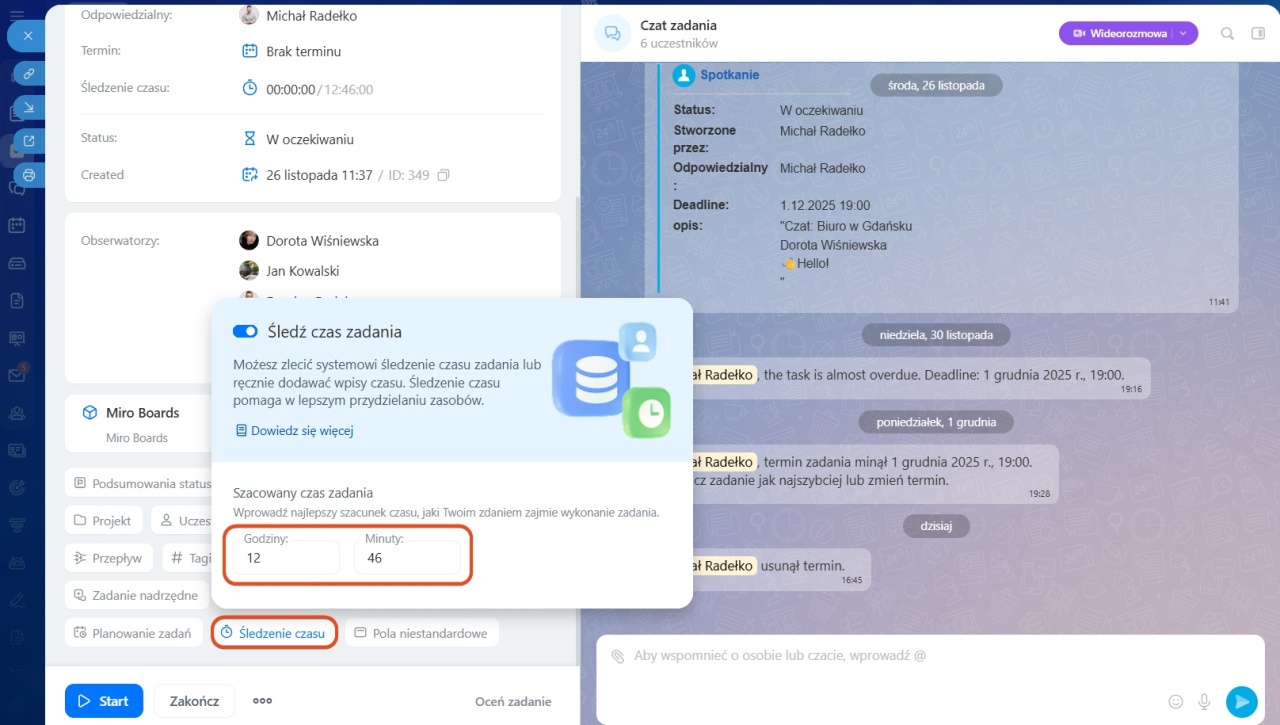Click the copy link side button
The width and height of the screenshot is (1280, 725).
point(29,74)
